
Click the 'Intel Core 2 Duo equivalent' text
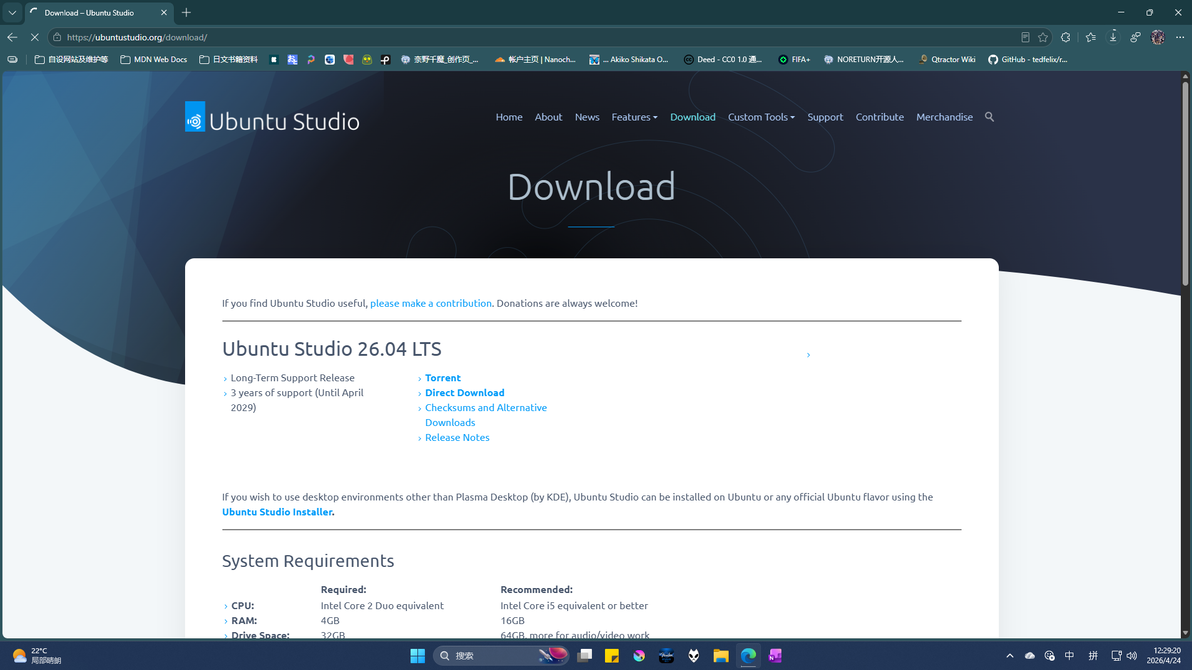point(382,606)
